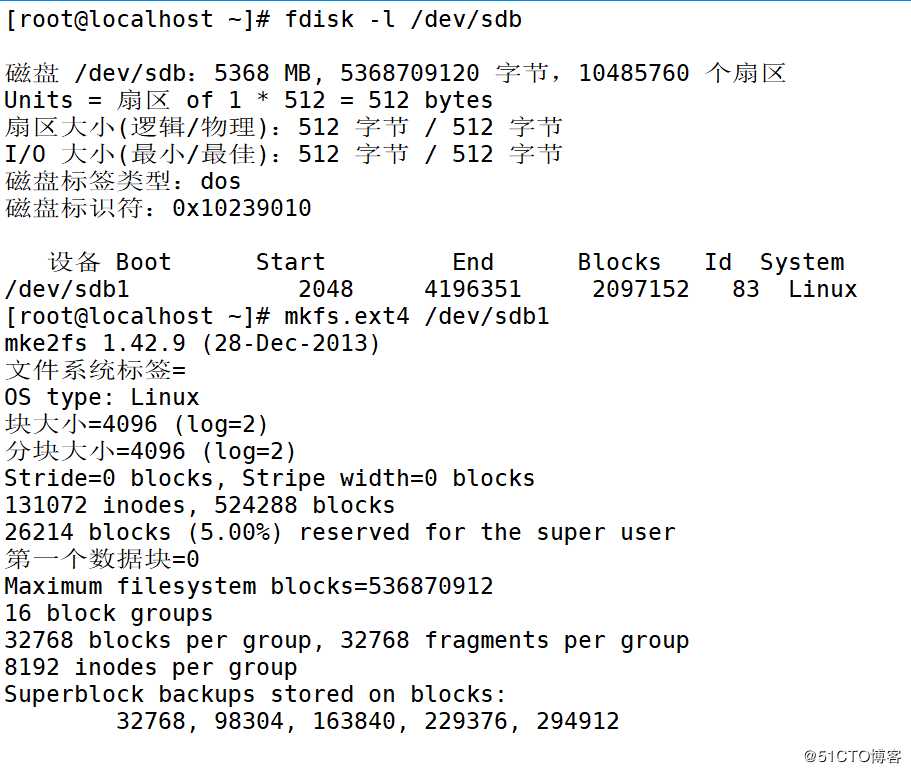
Task: Click the 51CTO blog watermark logo
Action: [x=858, y=756]
